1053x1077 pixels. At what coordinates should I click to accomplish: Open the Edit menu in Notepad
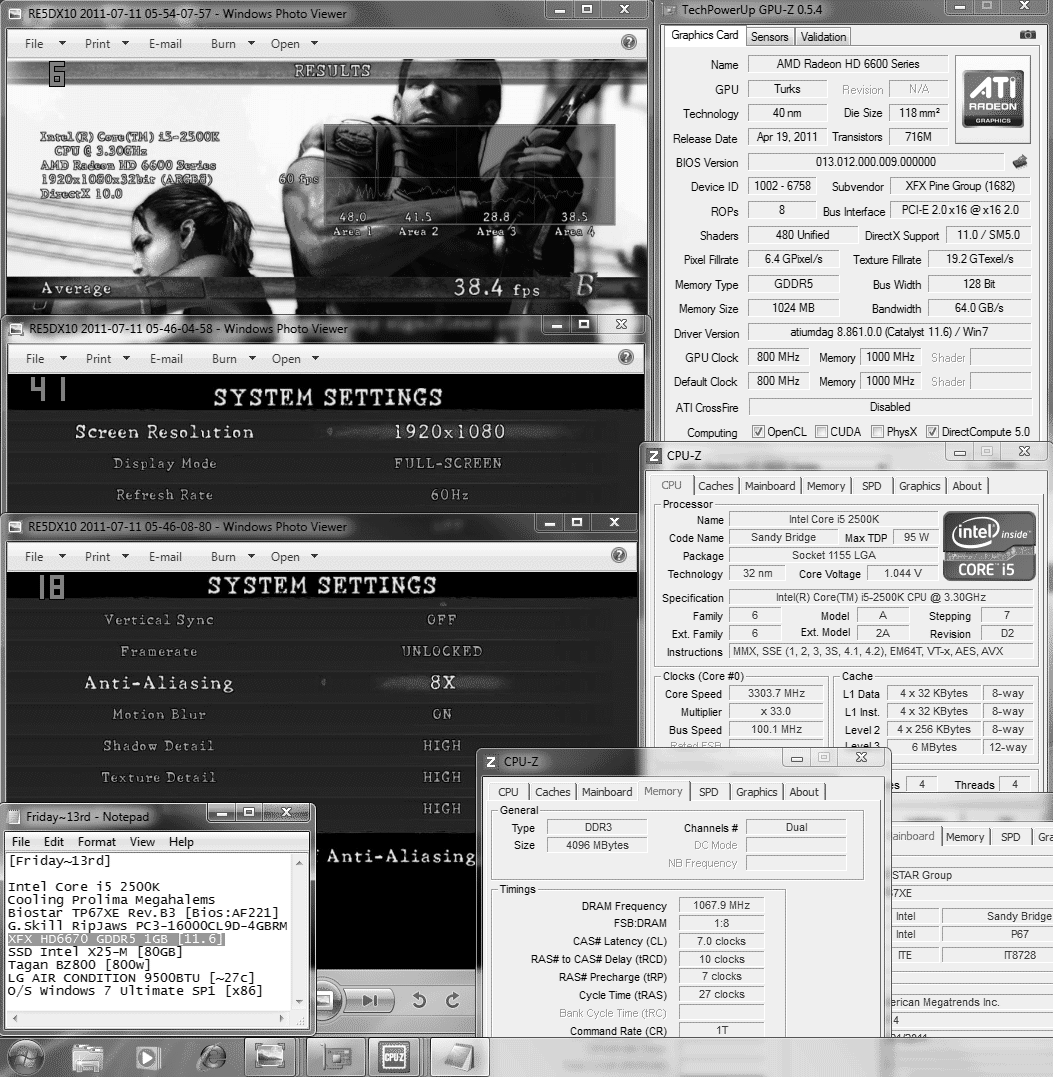click(54, 841)
